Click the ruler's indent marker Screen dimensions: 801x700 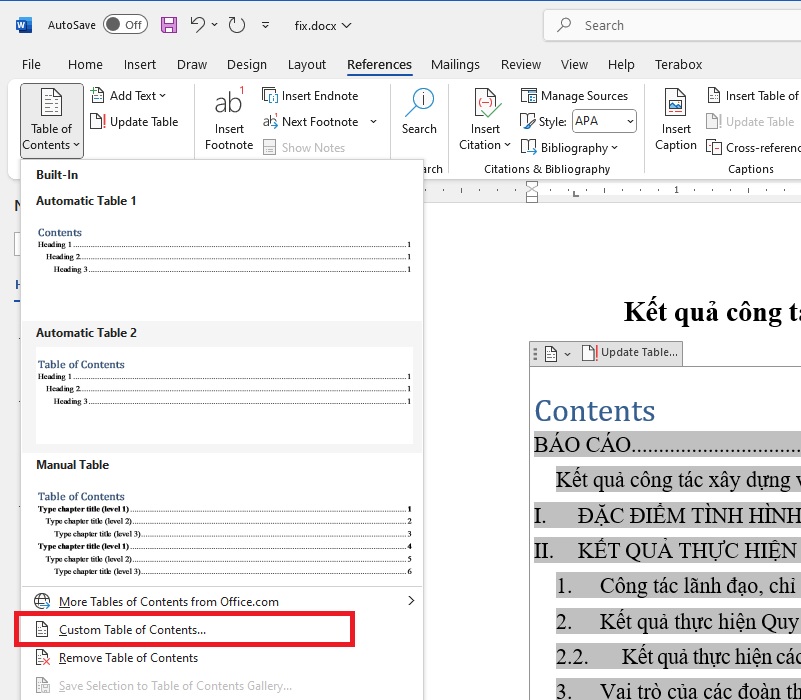532,192
